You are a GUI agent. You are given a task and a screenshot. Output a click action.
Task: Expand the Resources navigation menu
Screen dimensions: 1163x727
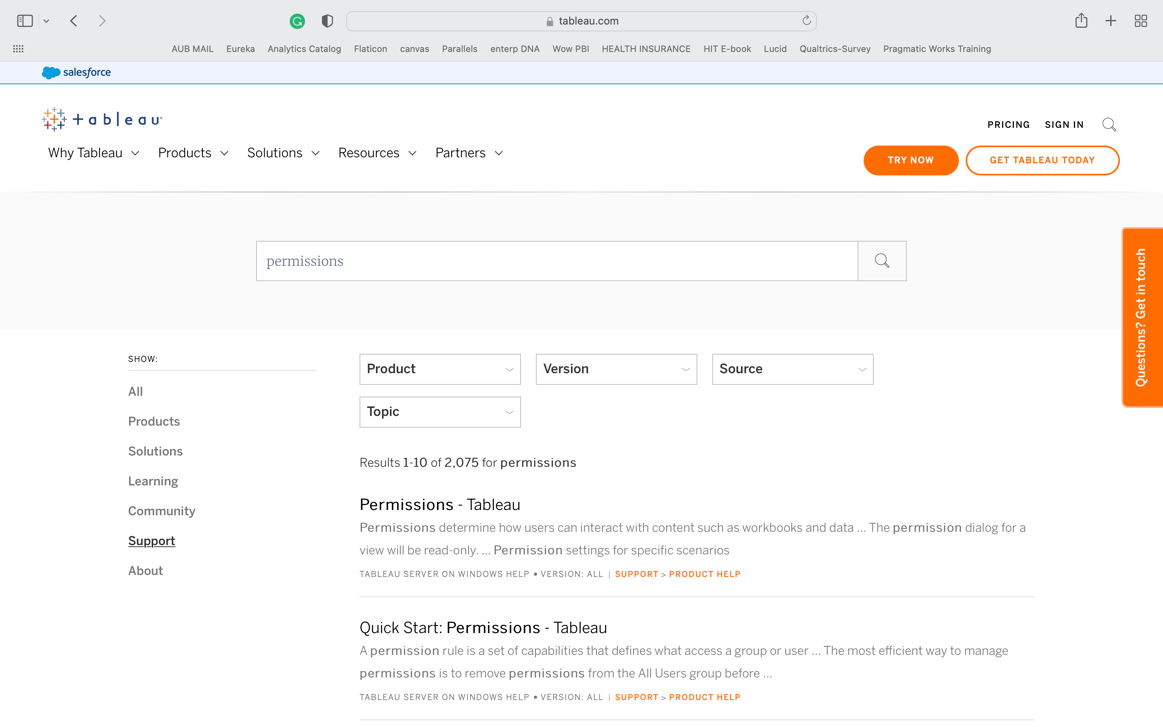pos(378,153)
